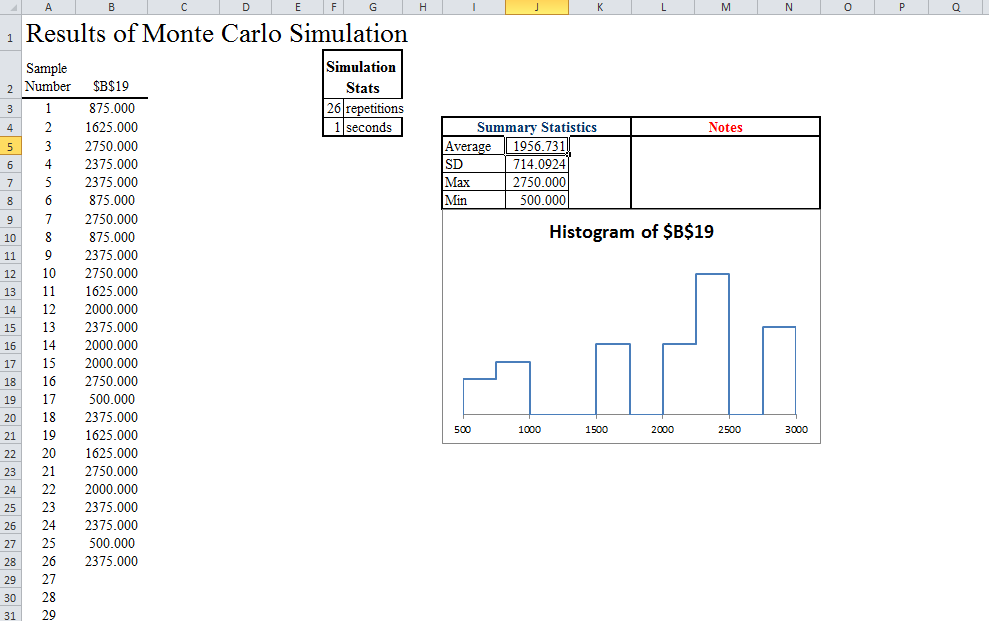This screenshot has height=621, width=989.
Task: Select sample 26's value 2375.000
Action: click(x=112, y=562)
